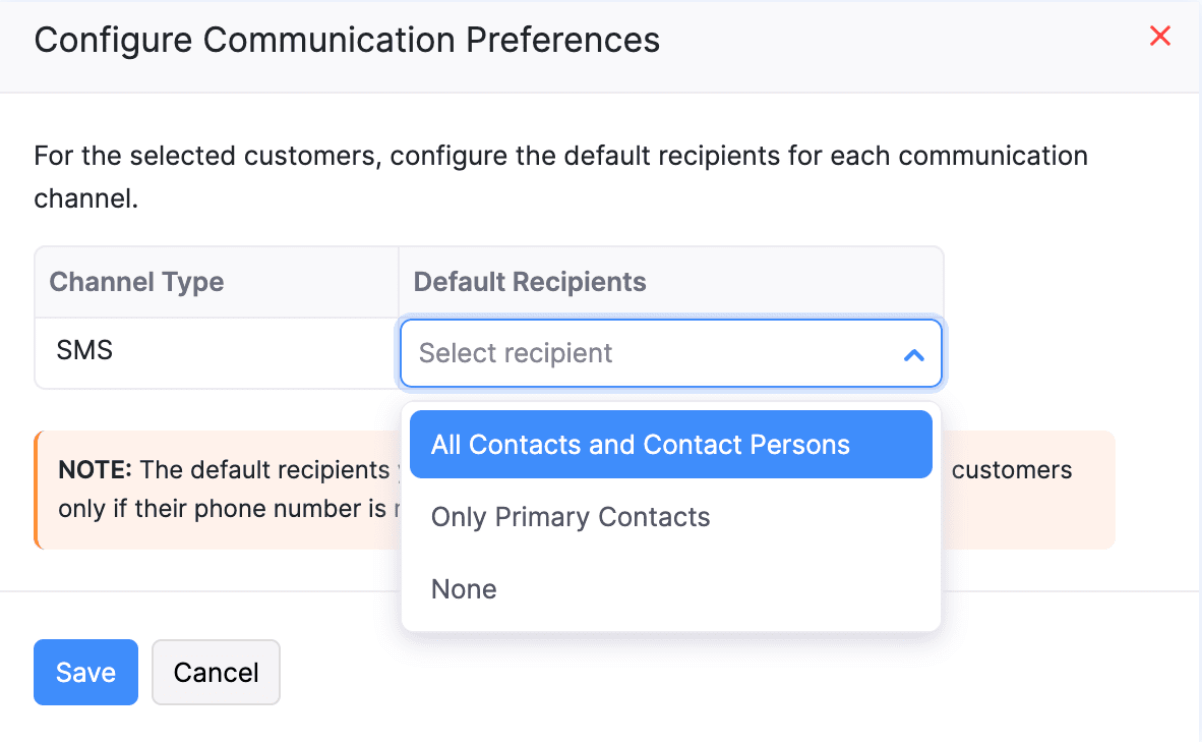
Task: Click the Select recipient placeholder text
Action: pos(516,353)
